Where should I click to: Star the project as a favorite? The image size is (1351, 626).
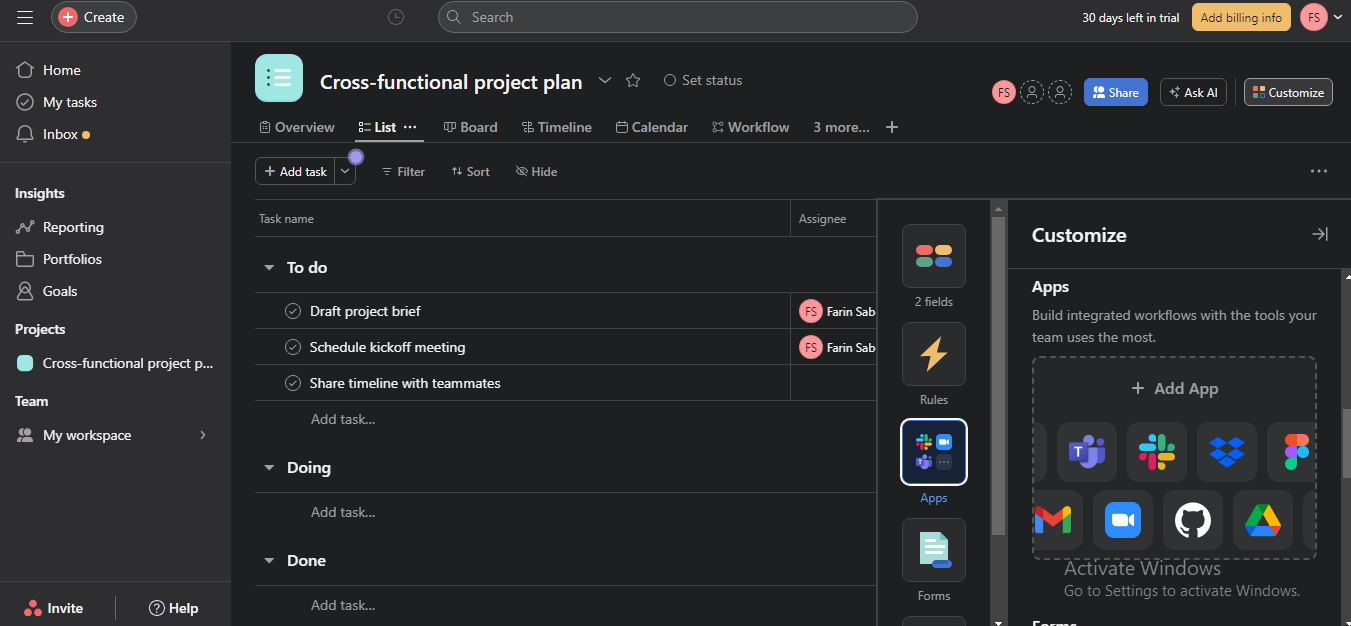[632, 81]
